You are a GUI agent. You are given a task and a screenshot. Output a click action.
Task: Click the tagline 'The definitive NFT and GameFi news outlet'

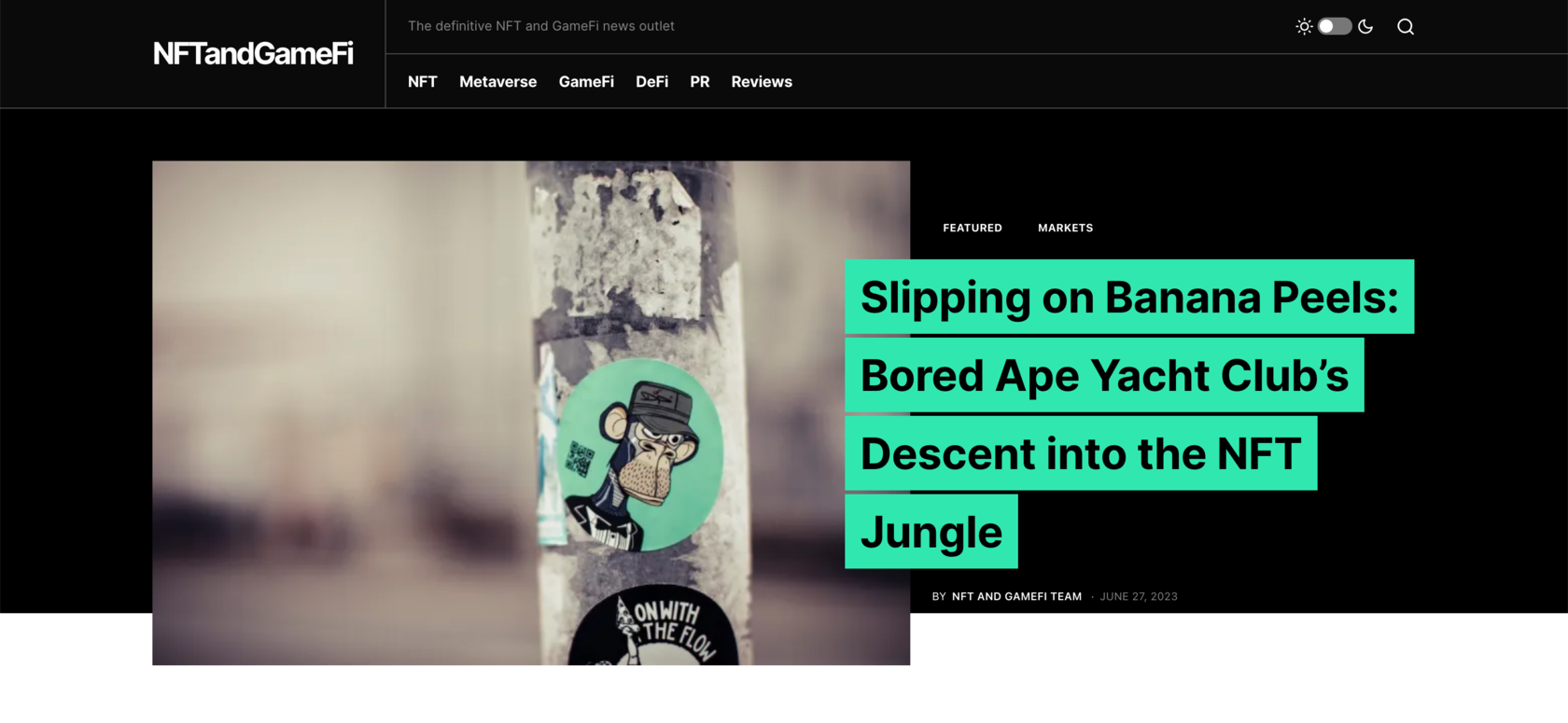pos(541,26)
